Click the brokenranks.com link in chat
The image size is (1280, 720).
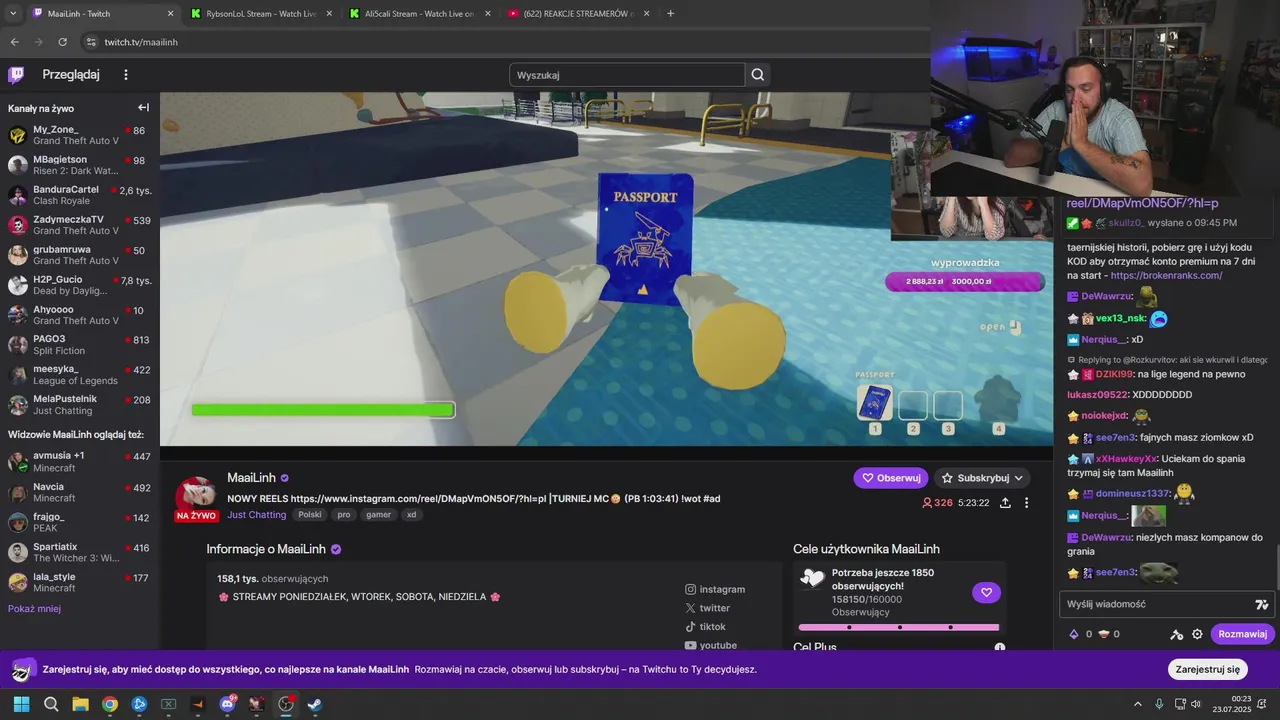[1166, 275]
